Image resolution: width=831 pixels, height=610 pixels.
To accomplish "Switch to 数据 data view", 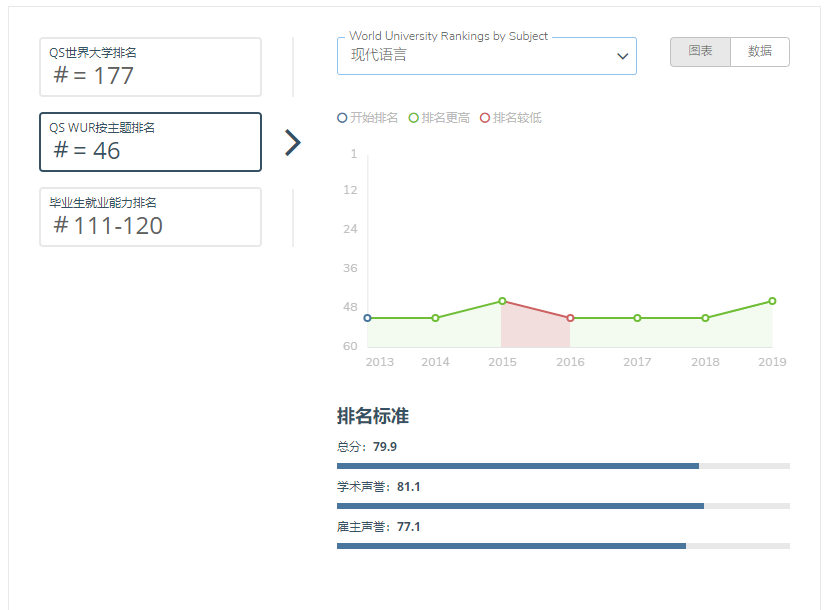I will pos(760,52).
